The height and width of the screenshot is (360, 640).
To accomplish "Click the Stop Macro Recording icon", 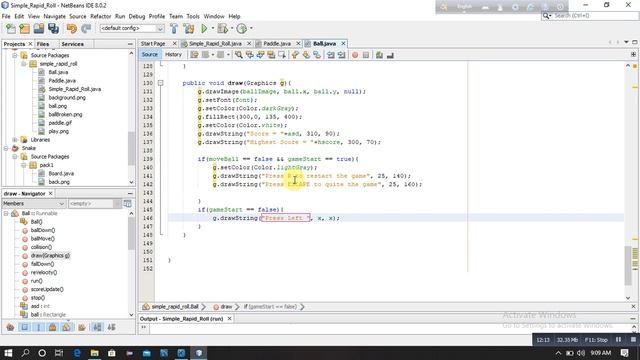I will pos(366,55).
